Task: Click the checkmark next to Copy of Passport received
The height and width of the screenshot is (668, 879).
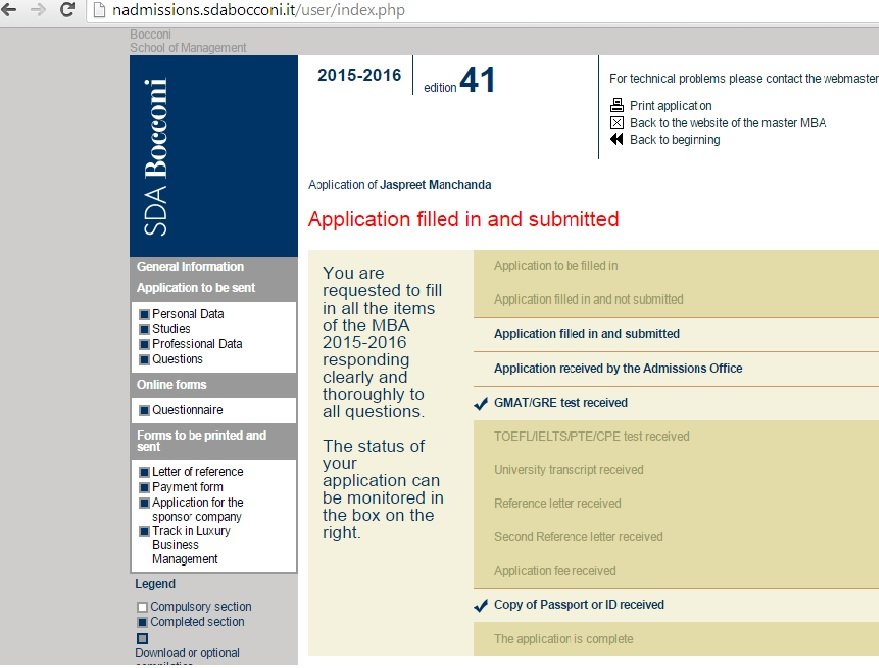Action: click(x=479, y=604)
